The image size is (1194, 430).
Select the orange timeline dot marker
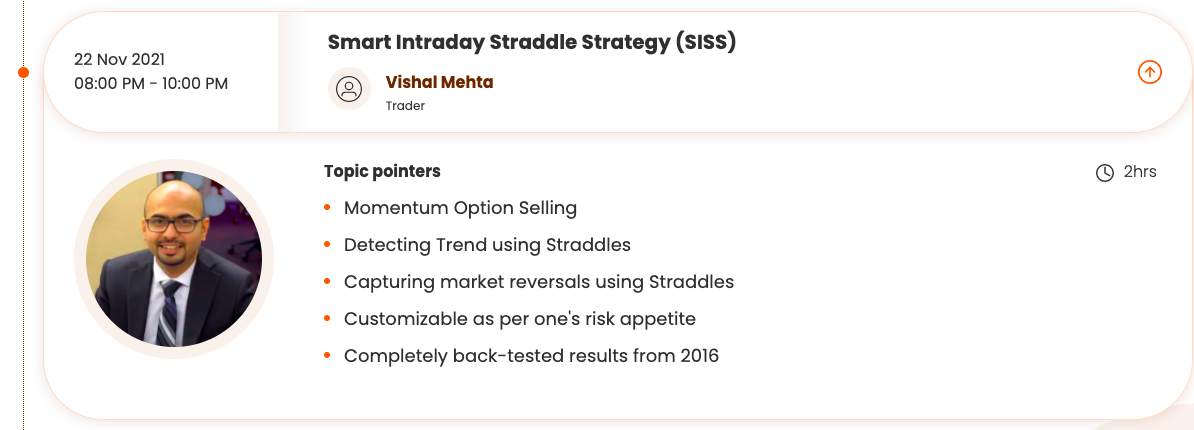click(24, 72)
